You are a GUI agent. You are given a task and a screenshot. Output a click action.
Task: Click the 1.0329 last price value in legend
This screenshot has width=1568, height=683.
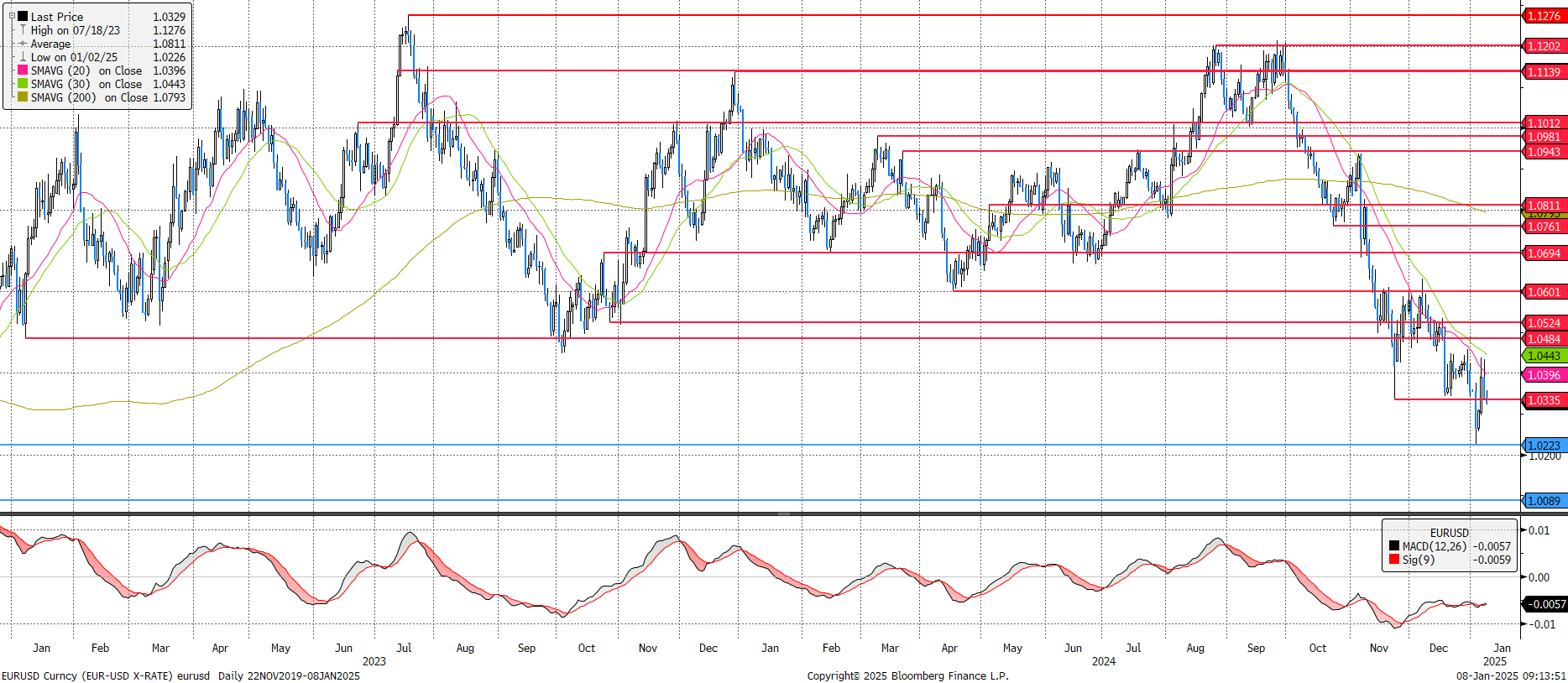[170, 17]
